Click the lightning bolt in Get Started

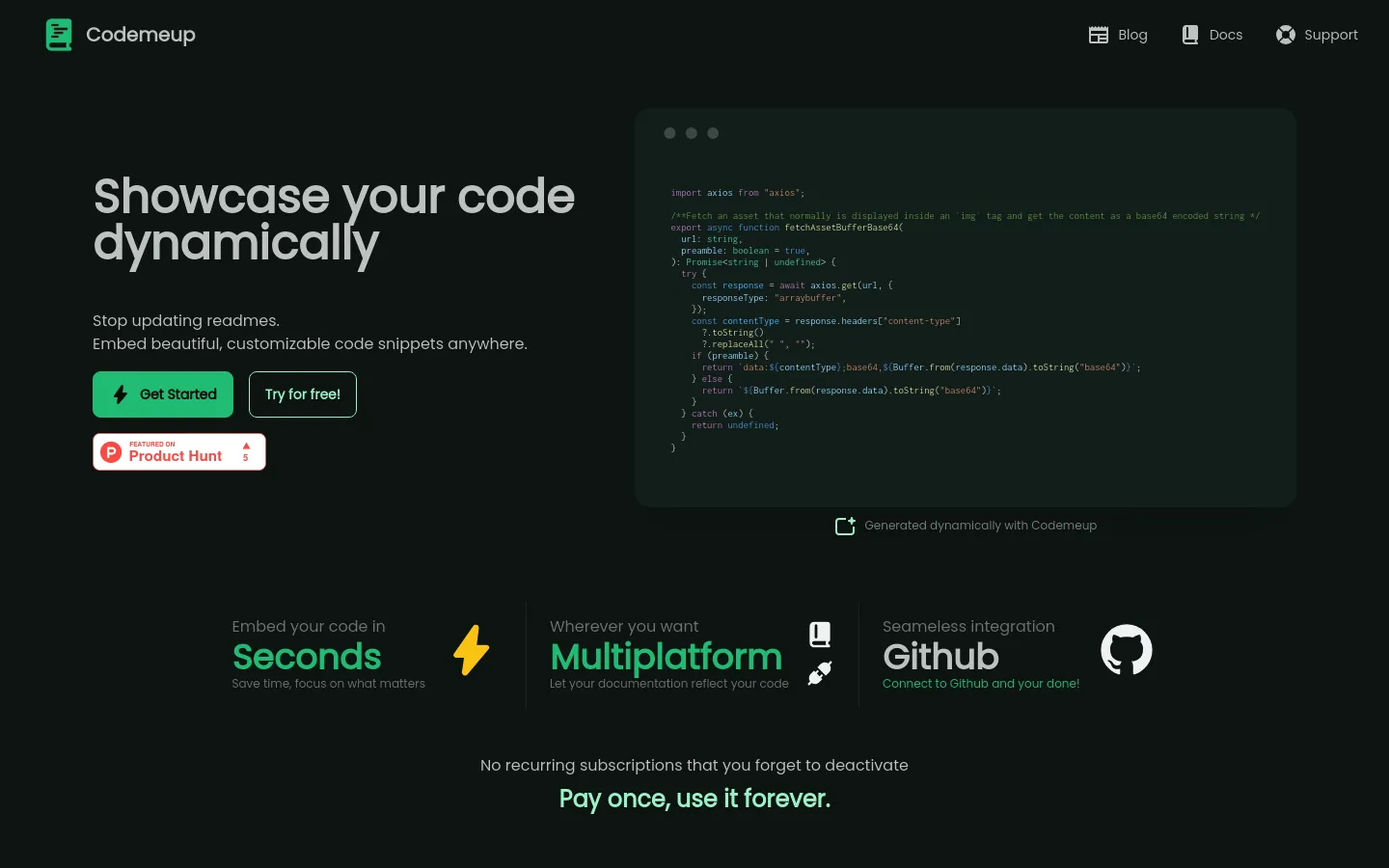[x=121, y=394]
